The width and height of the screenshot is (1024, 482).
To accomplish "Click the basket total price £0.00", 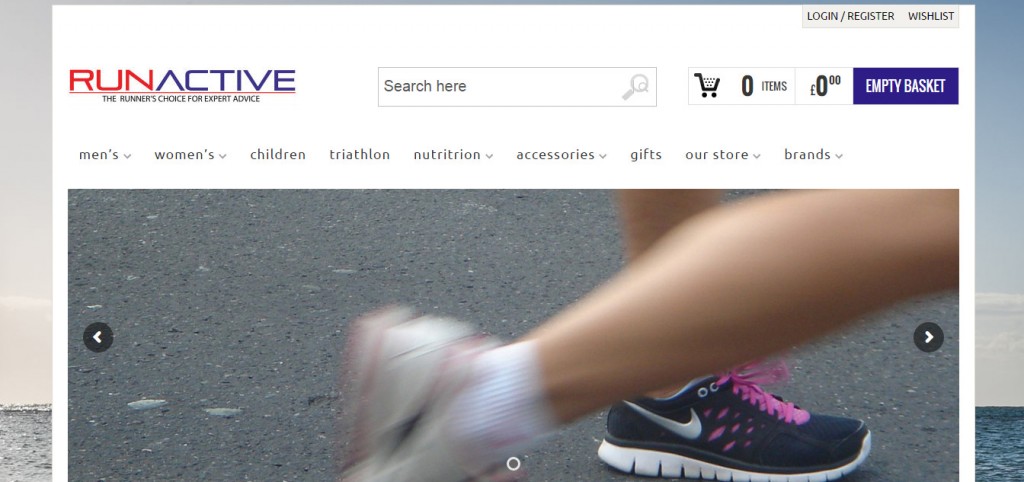I will click(x=825, y=87).
